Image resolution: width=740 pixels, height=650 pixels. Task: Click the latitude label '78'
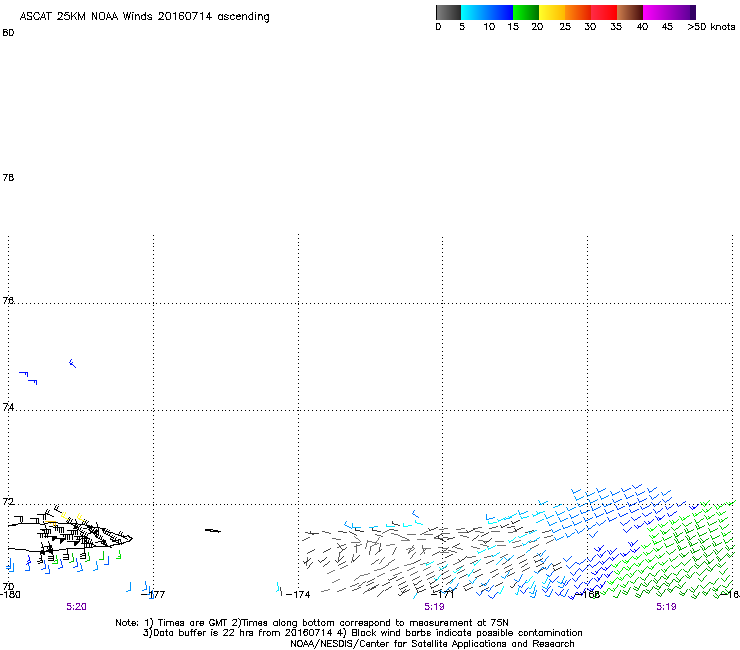[8, 178]
